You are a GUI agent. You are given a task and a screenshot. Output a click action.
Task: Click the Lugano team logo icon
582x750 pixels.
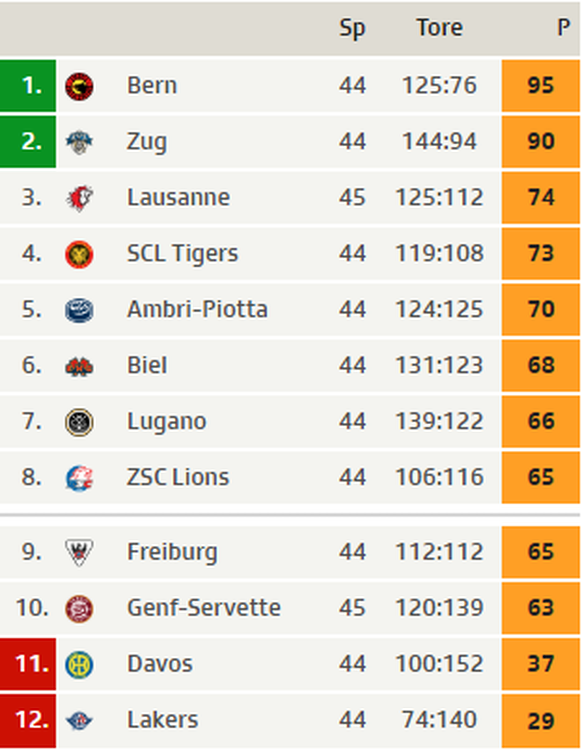[79, 422]
